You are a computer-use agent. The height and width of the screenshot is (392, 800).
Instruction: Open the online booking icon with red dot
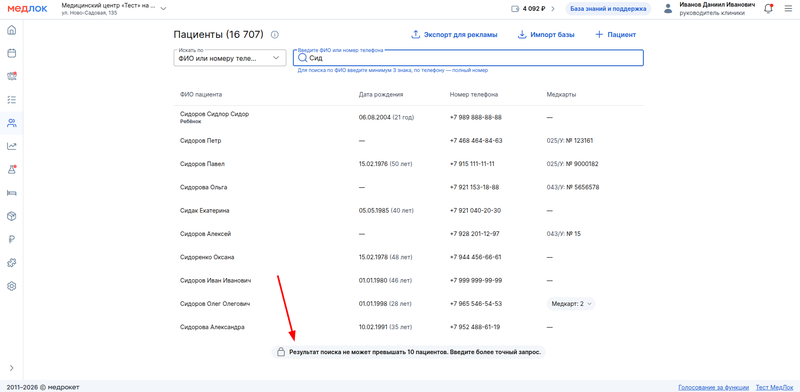(11, 77)
